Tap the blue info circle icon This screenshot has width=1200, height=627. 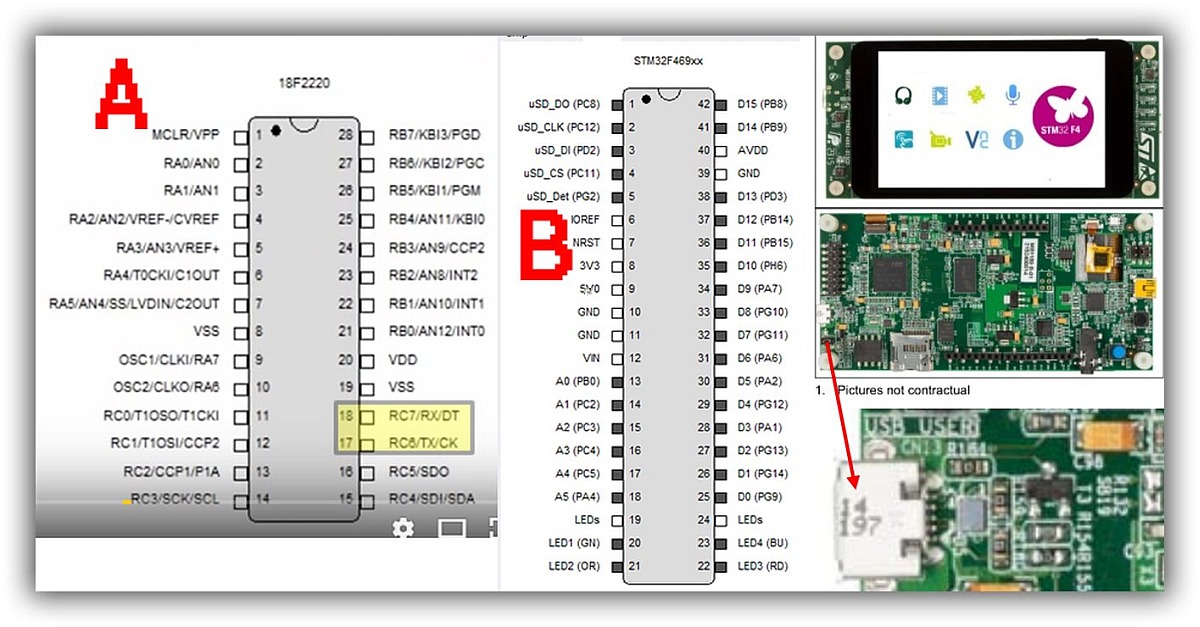point(1013,139)
